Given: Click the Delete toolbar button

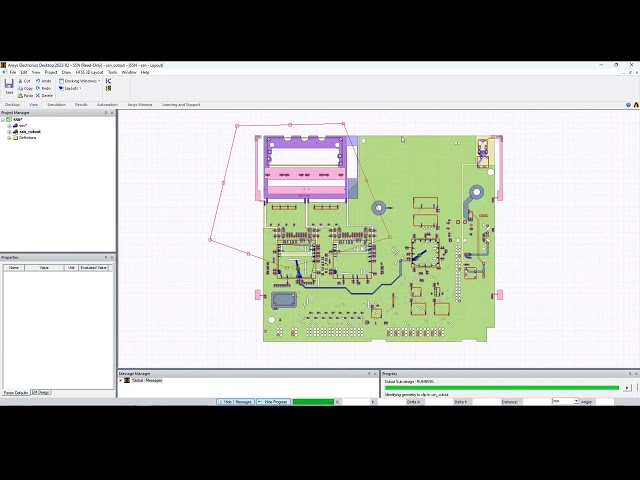Looking at the screenshot, I should (x=44, y=96).
